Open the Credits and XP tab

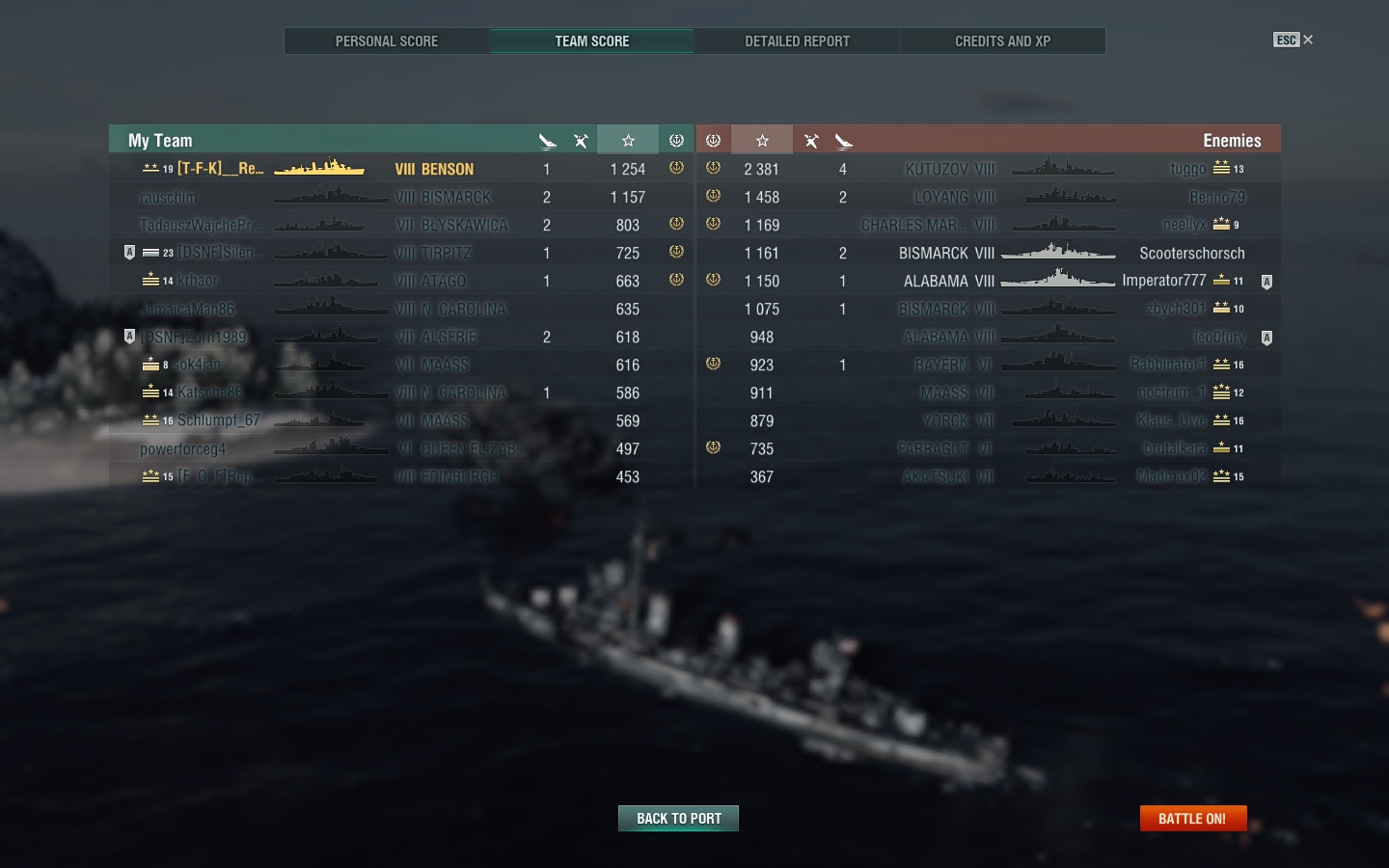1002,41
